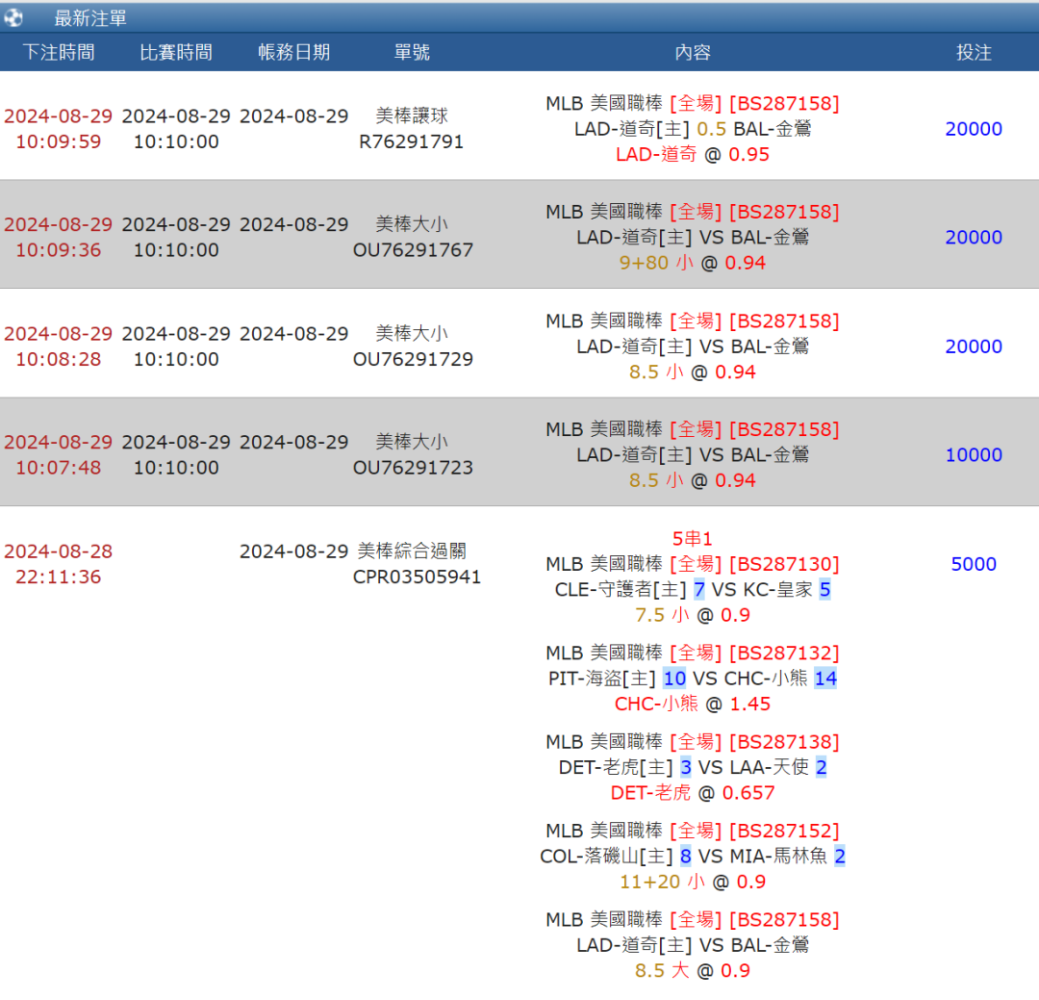Click bet time 10:09:36
This screenshot has width=1039, height=1000.
(58, 250)
